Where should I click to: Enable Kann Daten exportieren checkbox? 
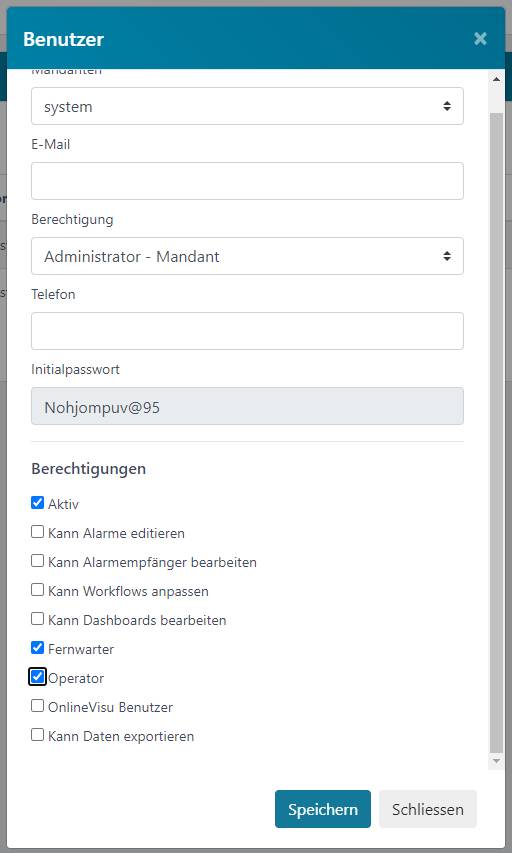pyautogui.click(x=37, y=735)
